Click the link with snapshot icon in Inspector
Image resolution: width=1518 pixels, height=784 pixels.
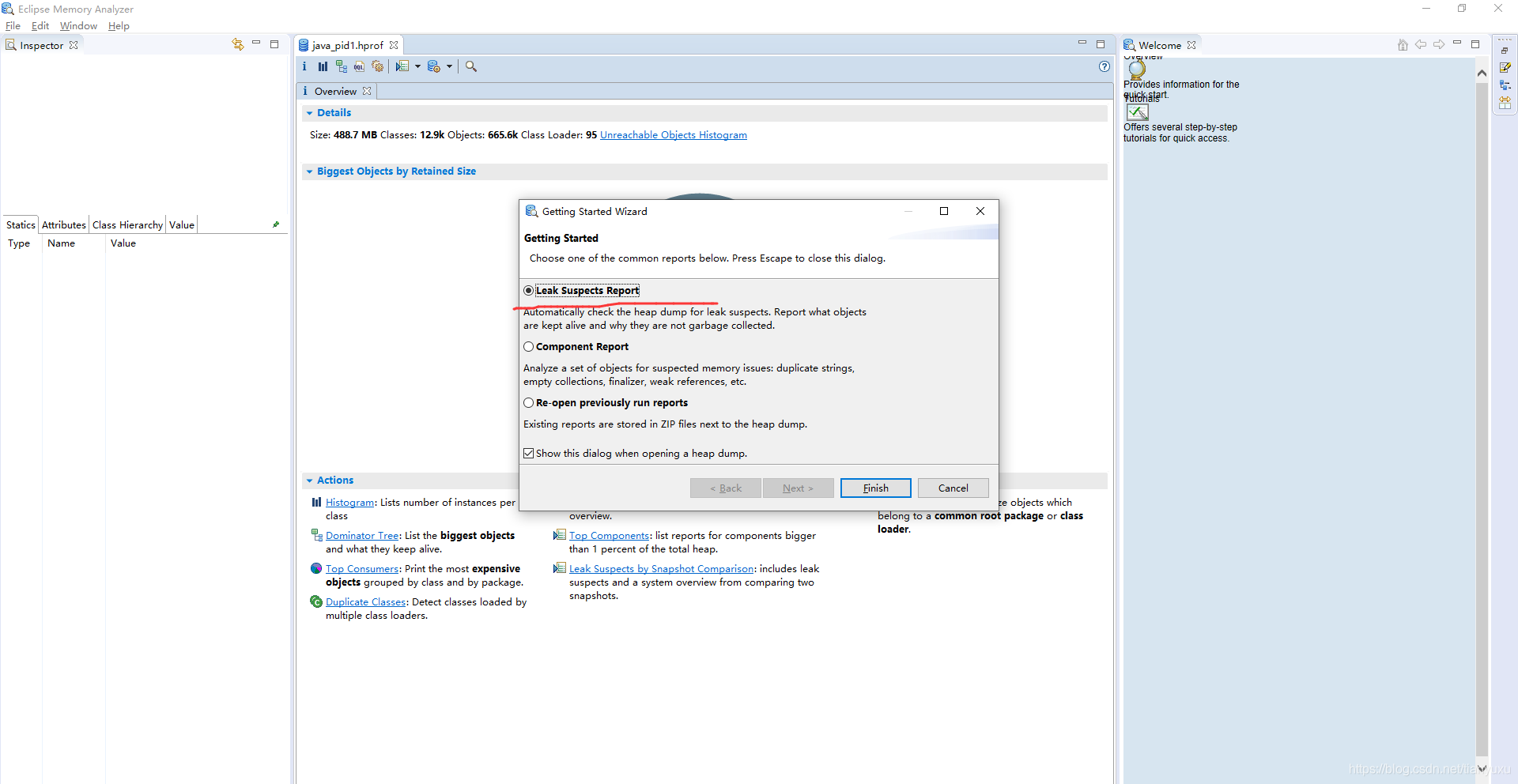(237, 45)
